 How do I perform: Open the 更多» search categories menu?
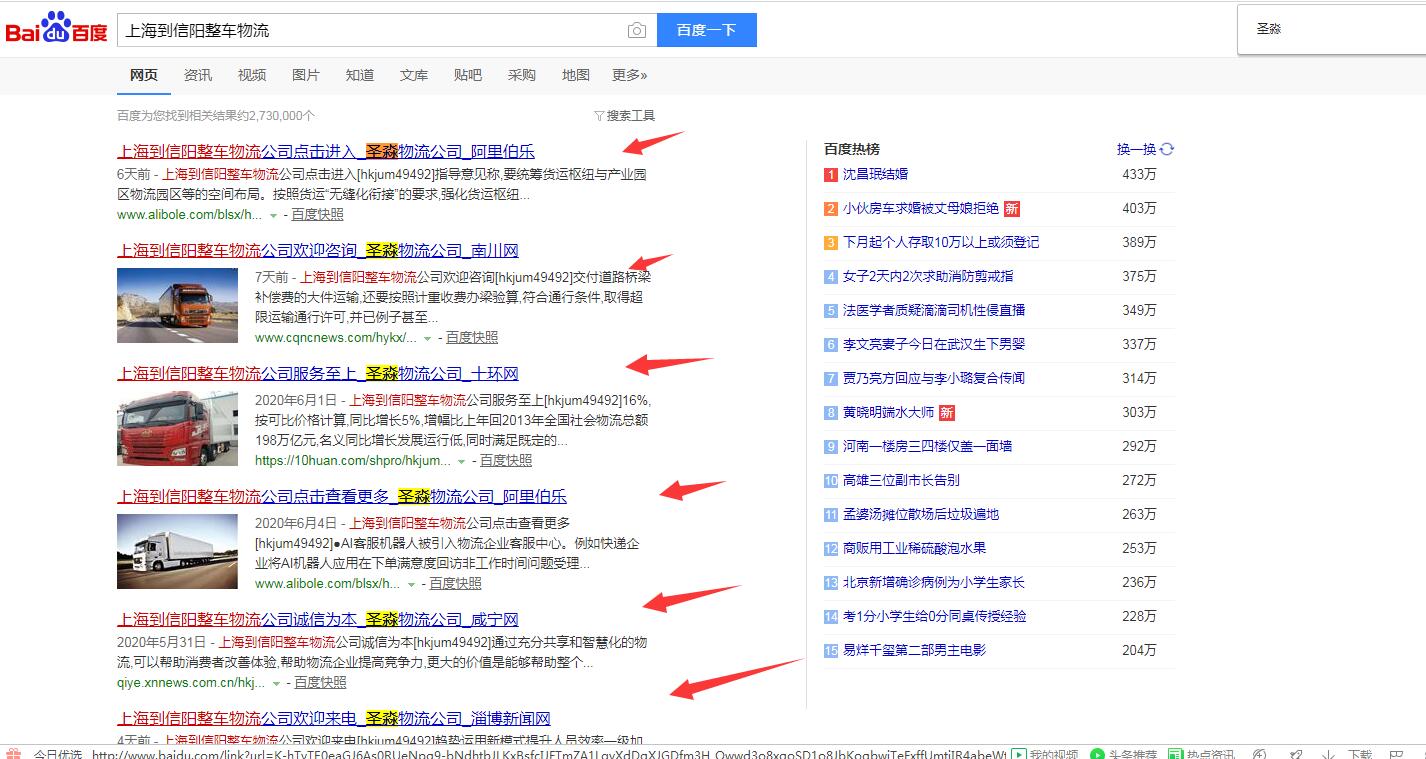[x=630, y=75]
